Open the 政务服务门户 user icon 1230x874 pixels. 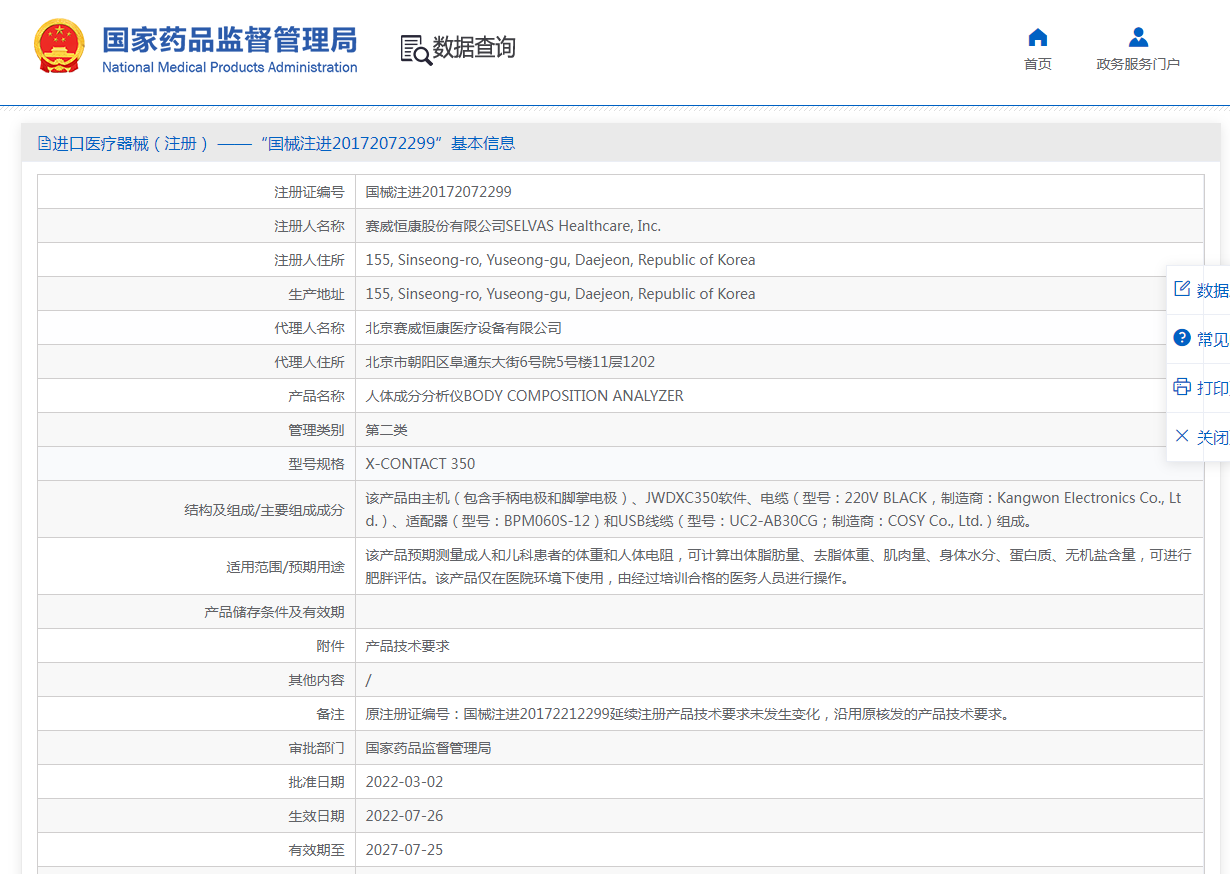(x=1138, y=37)
